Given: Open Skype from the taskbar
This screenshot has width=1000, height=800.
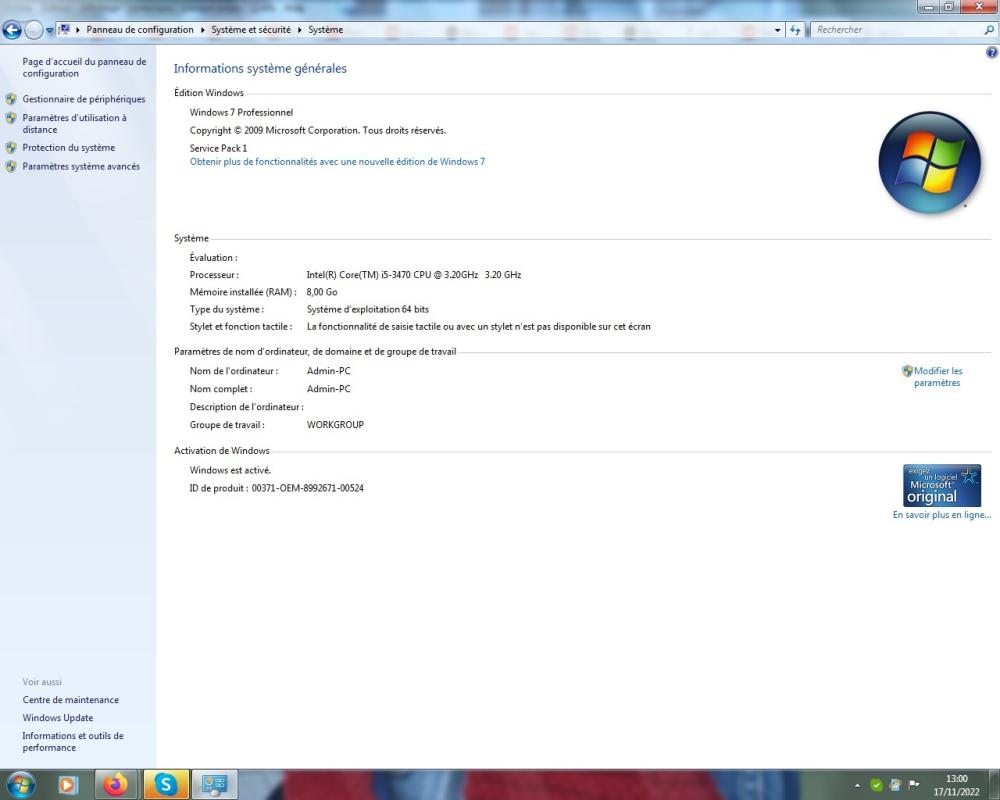Looking at the screenshot, I should 166,785.
